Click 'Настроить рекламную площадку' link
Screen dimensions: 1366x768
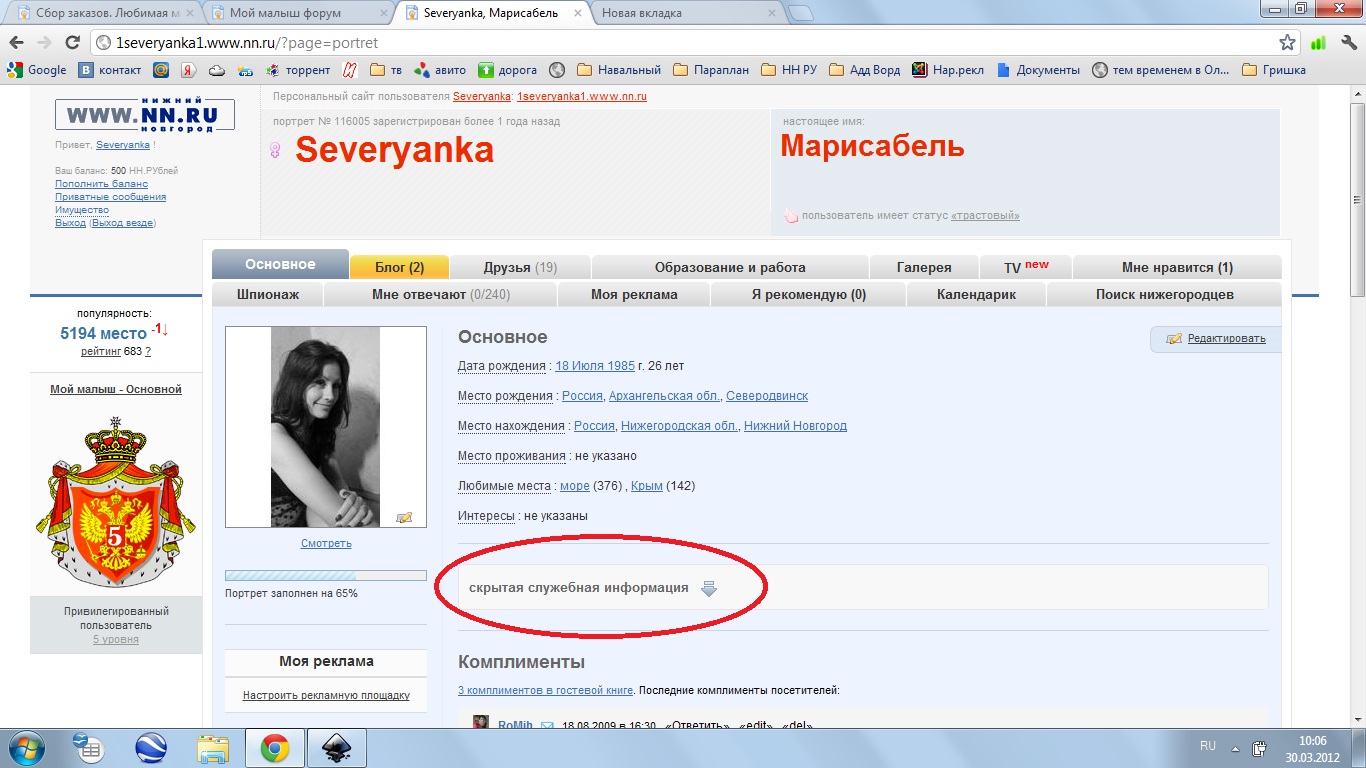(x=326, y=696)
